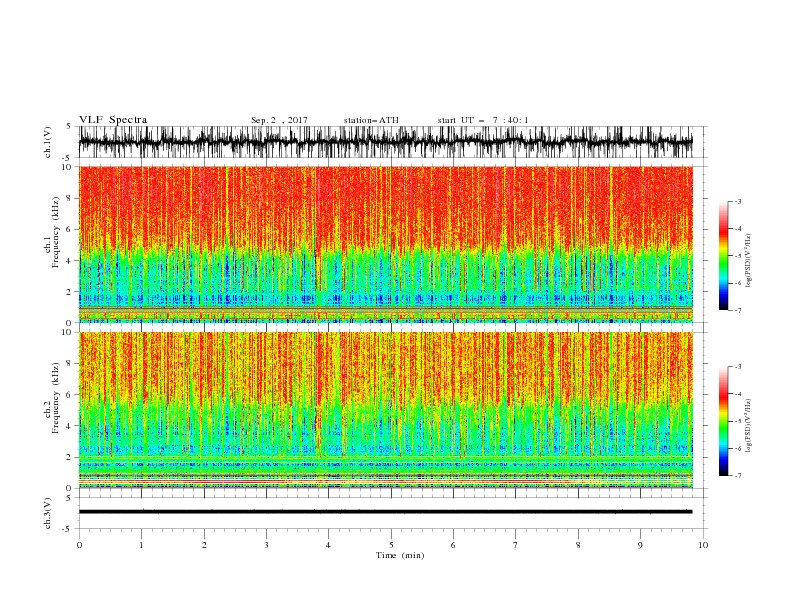Click the "Time (min)" axis label
The image size is (792, 612).
400,555
